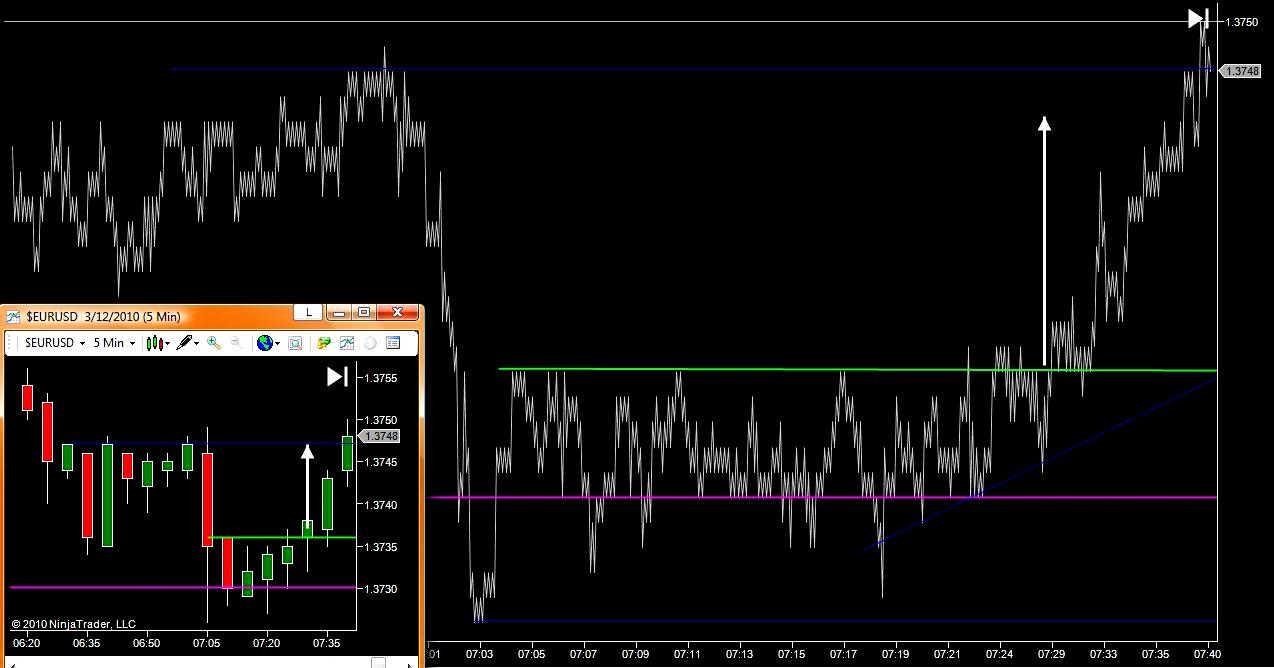This screenshot has width=1274, height=668.
Task: Click the 1.3755 label on small chart axis
Action: [x=382, y=378]
